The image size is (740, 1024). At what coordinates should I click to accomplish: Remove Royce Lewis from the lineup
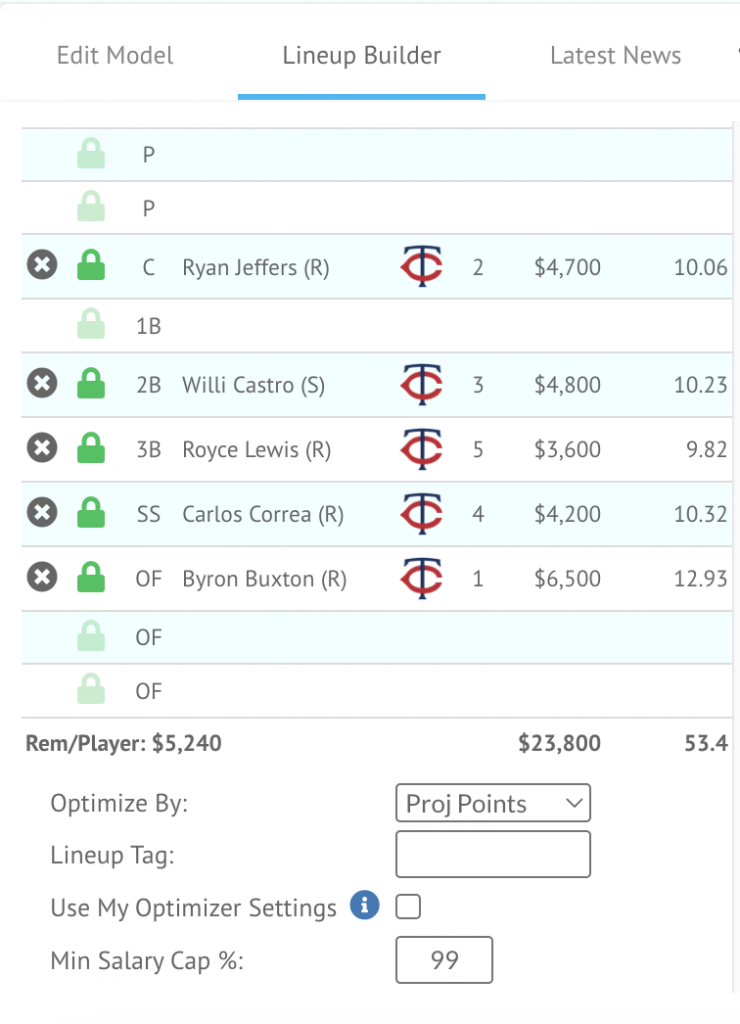[x=42, y=447]
